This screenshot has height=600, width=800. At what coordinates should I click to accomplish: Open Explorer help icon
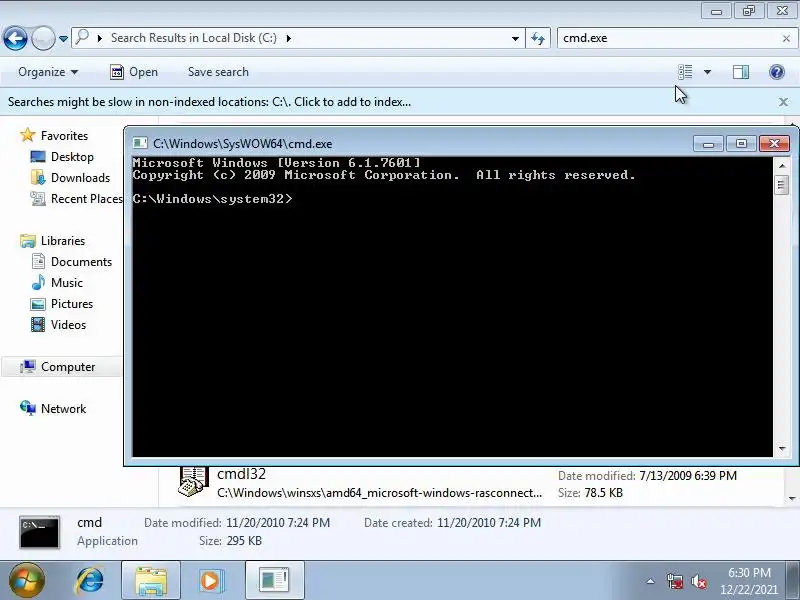pos(777,72)
